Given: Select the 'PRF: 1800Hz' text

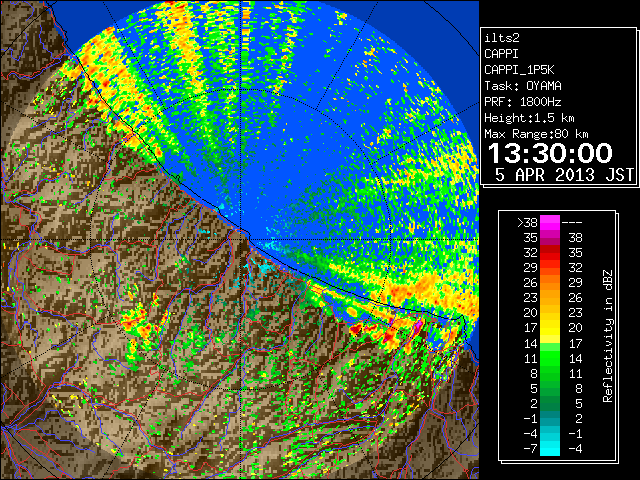Looking at the screenshot, I should [523, 102].
